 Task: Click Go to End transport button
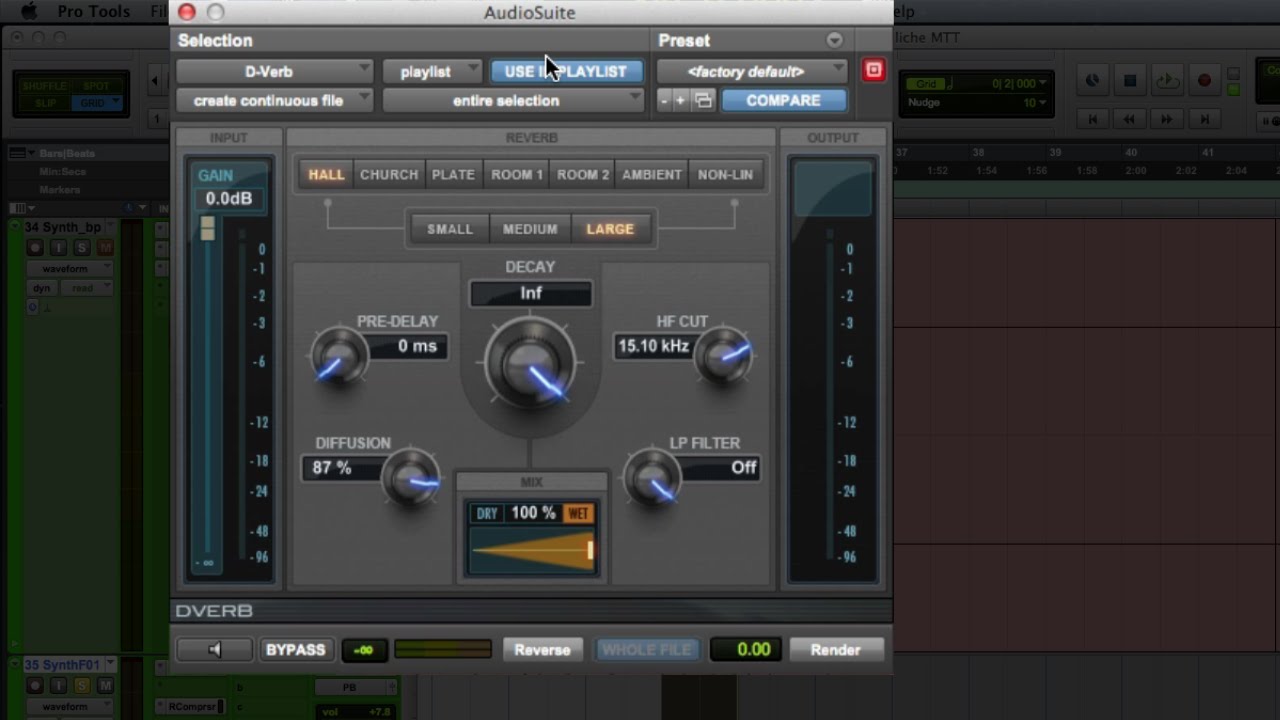(1204, 119)
